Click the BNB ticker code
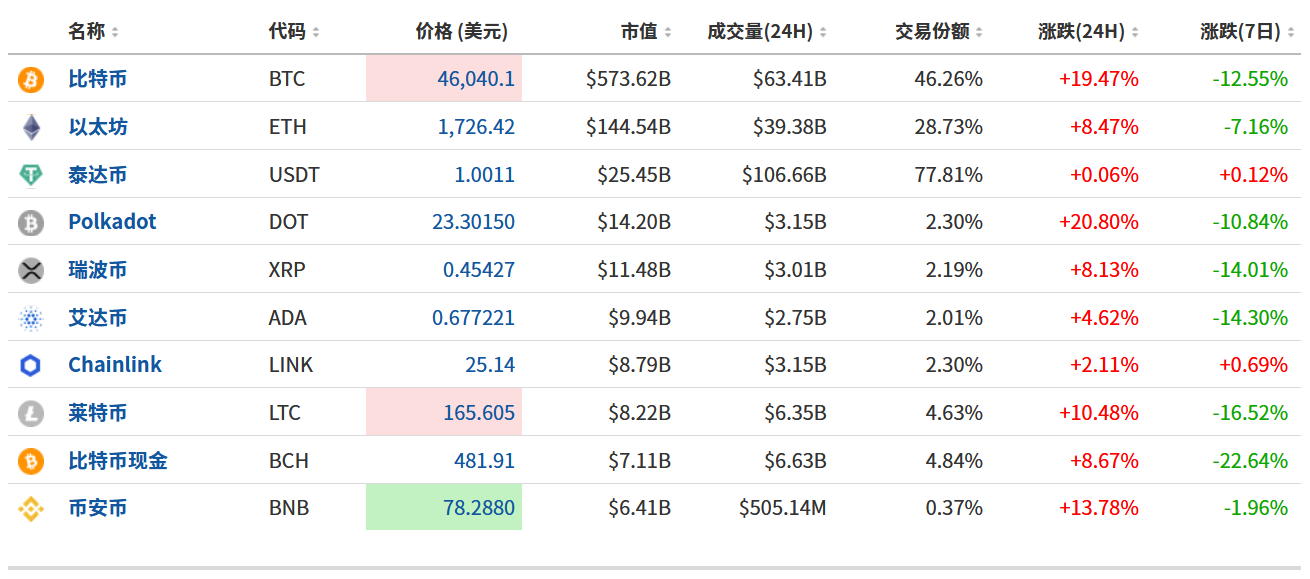 pos(289,509)
